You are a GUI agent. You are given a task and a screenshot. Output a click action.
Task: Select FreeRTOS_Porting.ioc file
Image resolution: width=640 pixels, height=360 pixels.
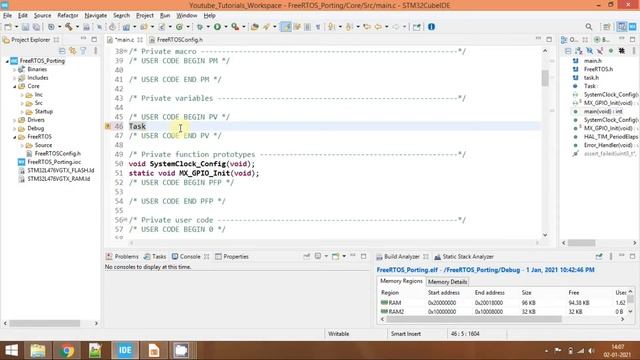54,162
